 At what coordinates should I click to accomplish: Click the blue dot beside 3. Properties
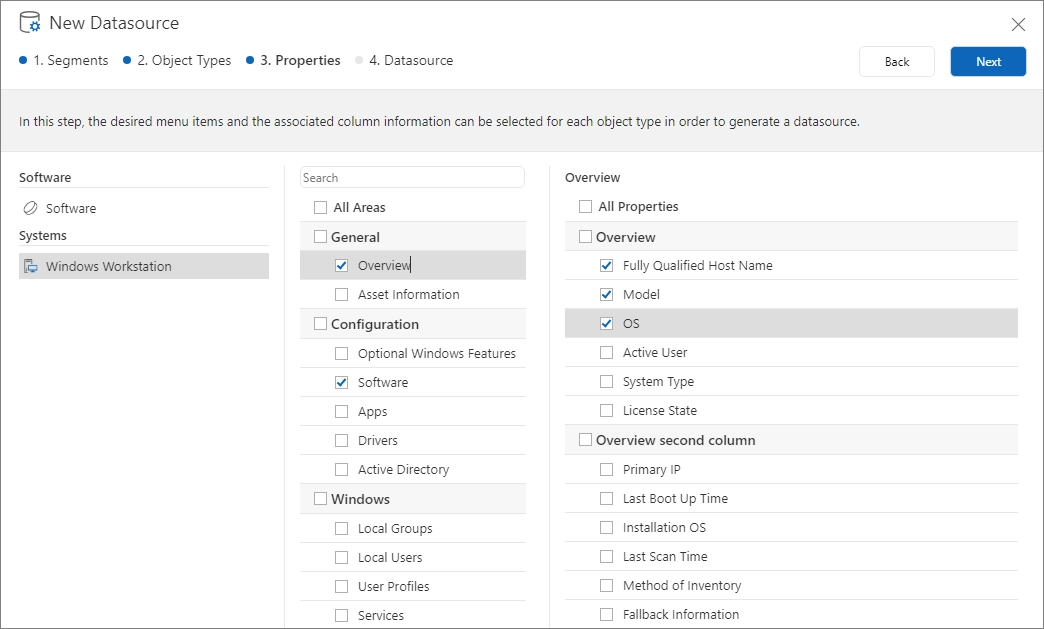[x=249, y=60]
